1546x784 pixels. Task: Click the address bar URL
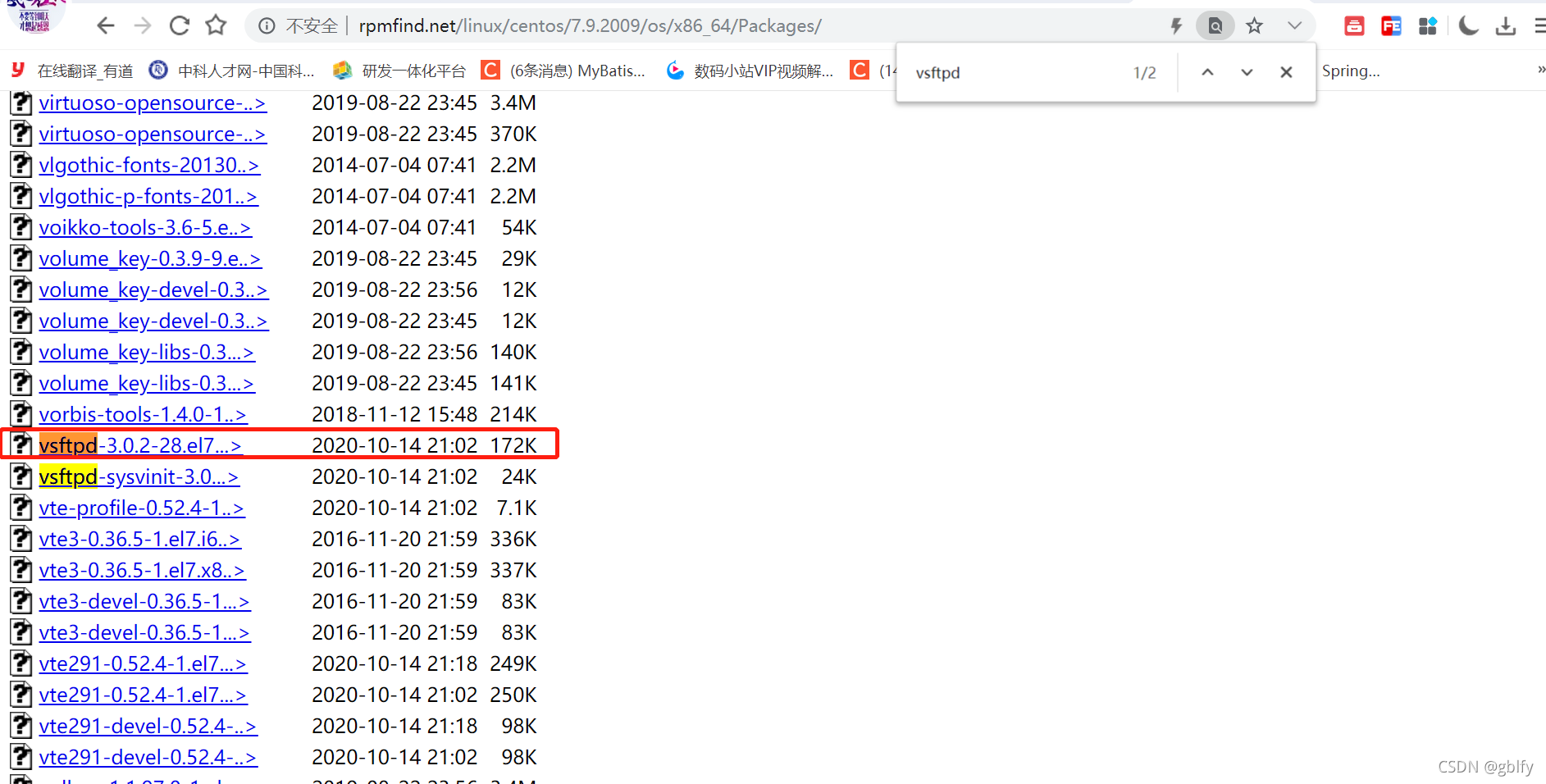coord(590,26)
